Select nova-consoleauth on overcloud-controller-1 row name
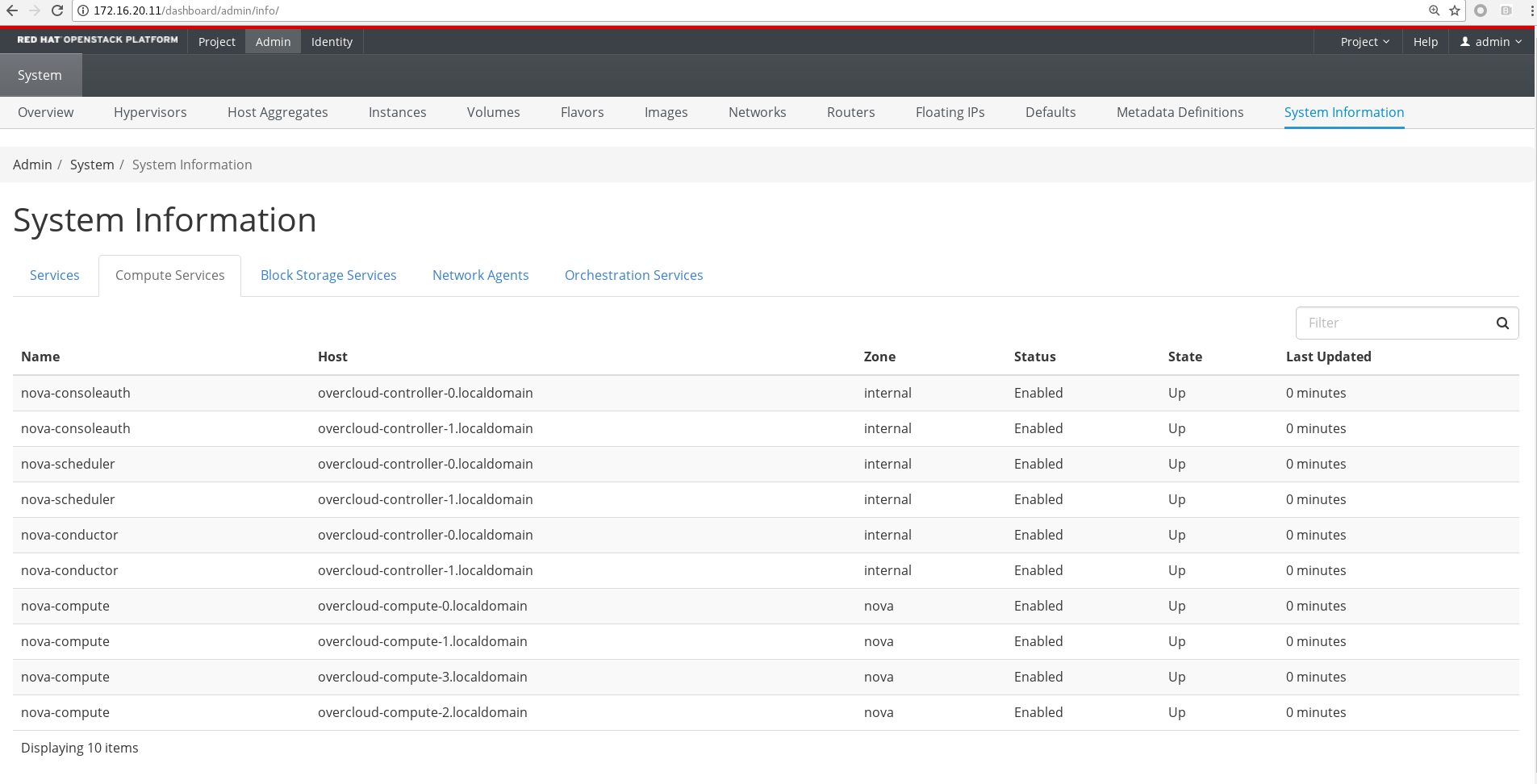The width and height of the screenshot is (1537, 784). click(76, 428)
